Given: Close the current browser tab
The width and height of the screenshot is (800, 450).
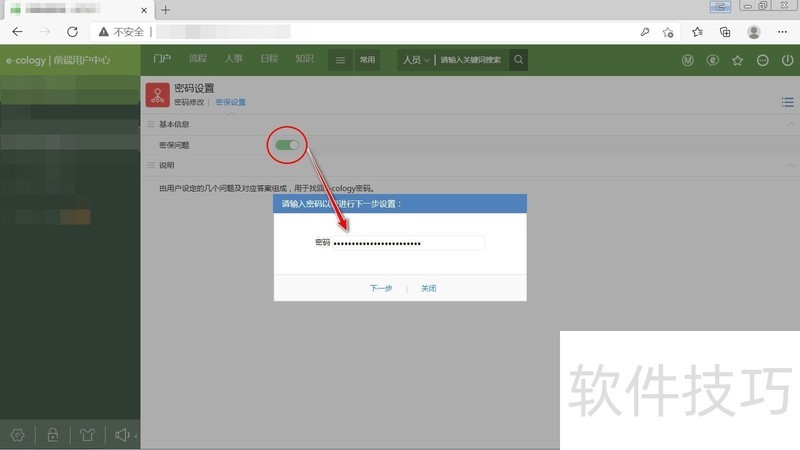Looking at the screenshot, I should pyautogui.click(x=144, y=10).
